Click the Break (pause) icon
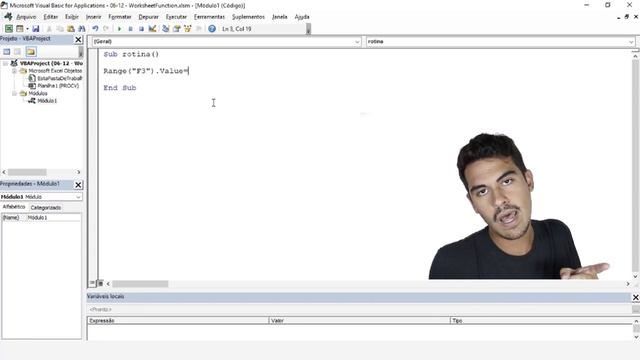Image resolution: width=640 pixels, height=360 pixels. click(130, 29)
